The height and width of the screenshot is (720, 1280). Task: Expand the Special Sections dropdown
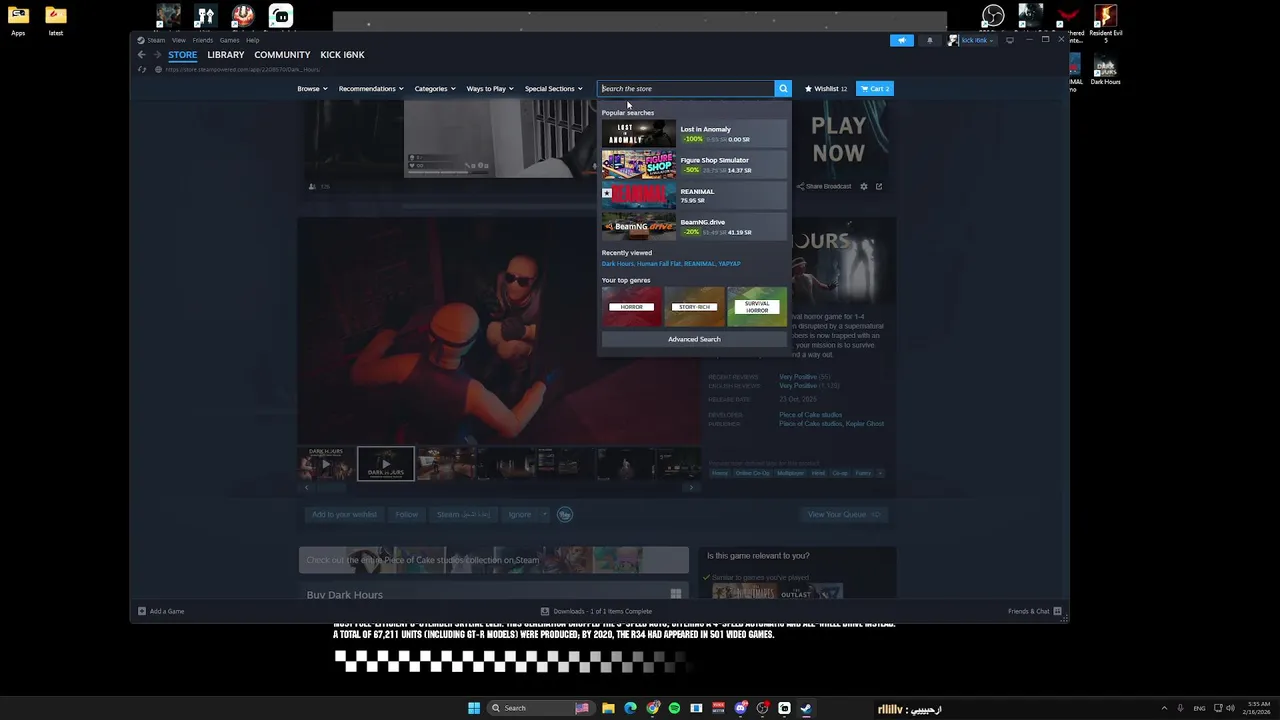tap(553, 88)
